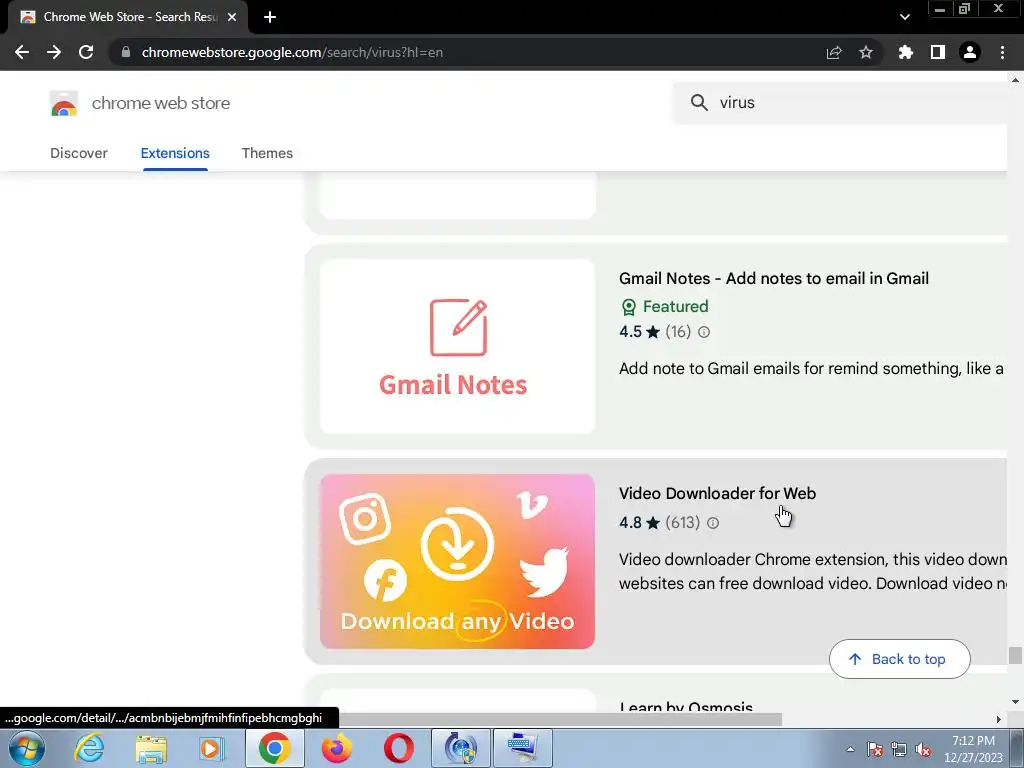Select the Chrome taskbar button

pos(274,748)
